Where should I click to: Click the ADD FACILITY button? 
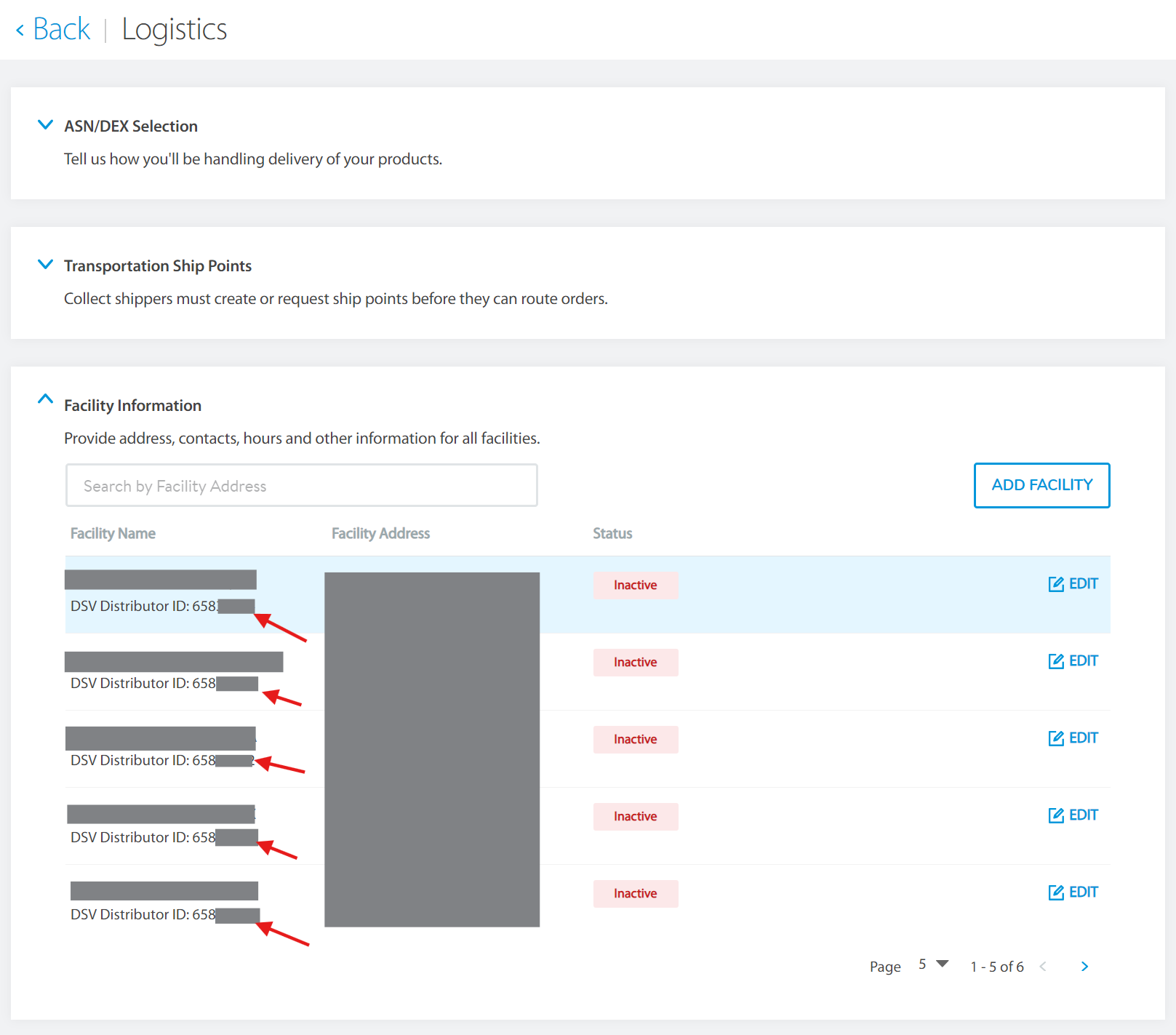[1041, 485]
